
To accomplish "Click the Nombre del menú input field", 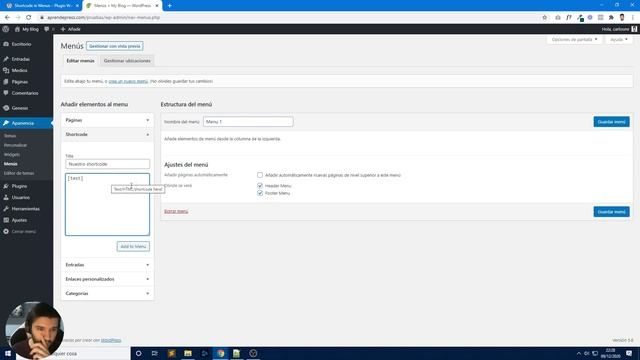I will pos(248,122).
